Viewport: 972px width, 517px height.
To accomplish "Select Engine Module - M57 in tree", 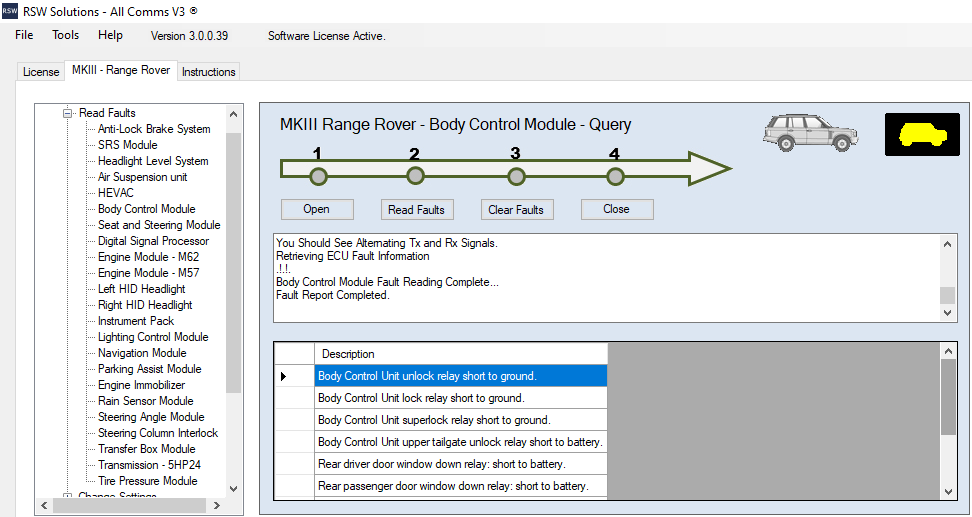I will pyautogui.click(x=149, y=273).
